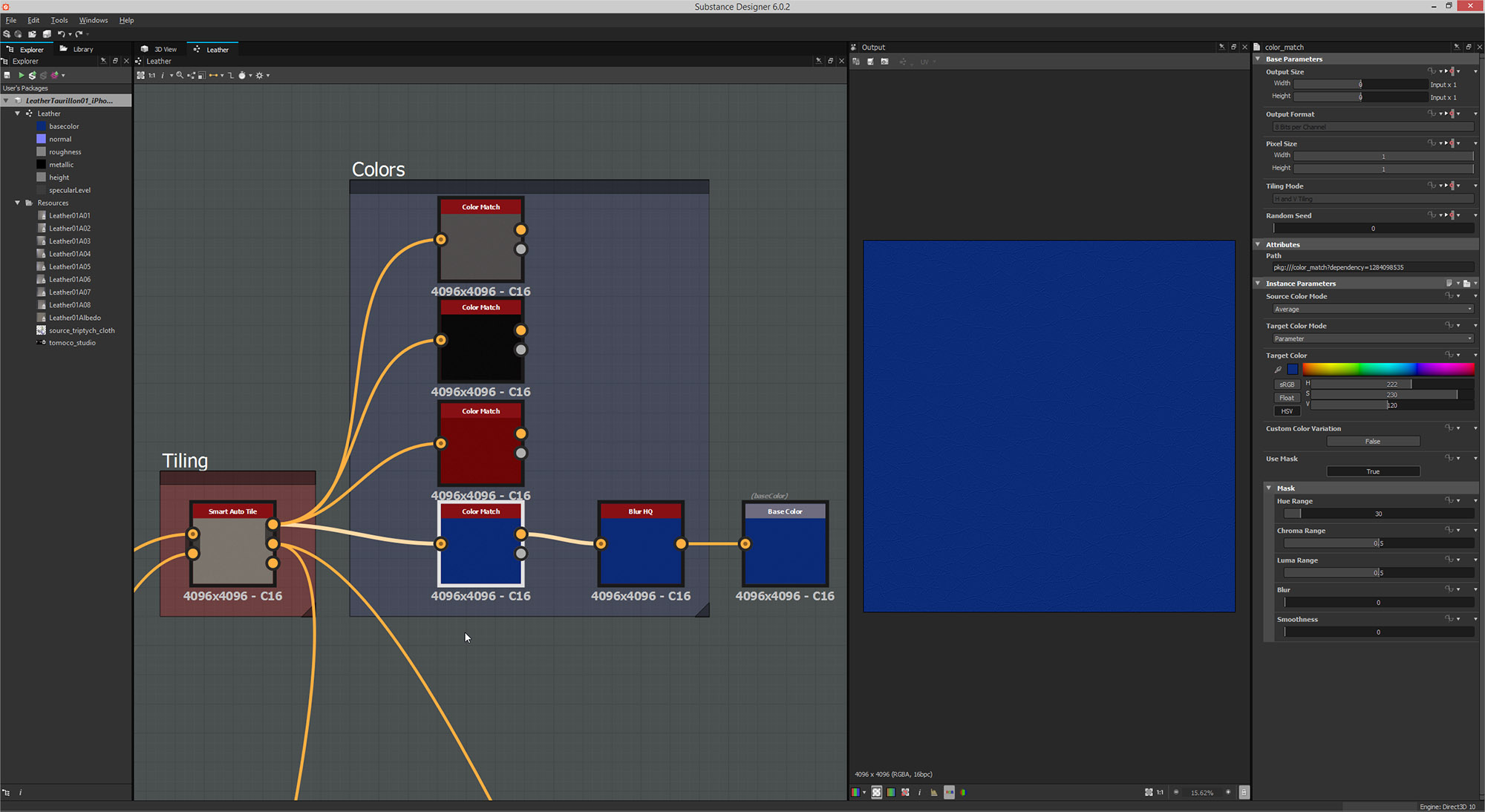Open the Tools menu
The image size is (1485, 812).
59,20
